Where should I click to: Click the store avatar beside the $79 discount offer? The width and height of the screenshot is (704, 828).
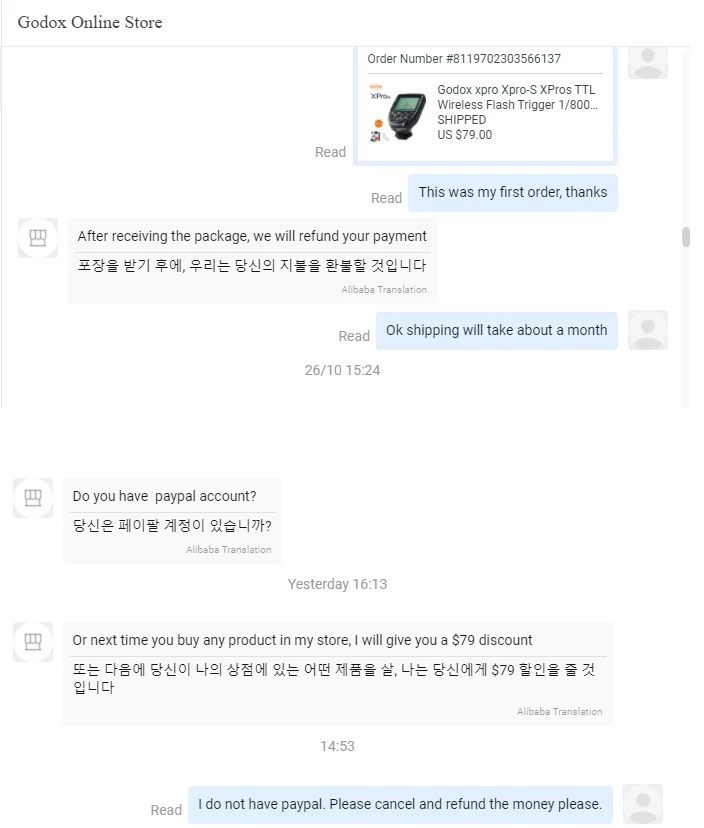[33, 641]
